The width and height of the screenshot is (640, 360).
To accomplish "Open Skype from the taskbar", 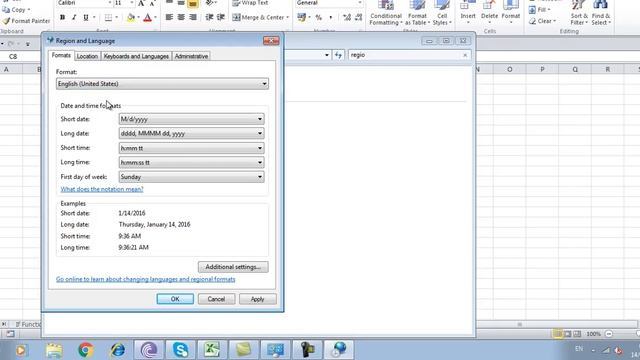I will click(x=180, y=350).
